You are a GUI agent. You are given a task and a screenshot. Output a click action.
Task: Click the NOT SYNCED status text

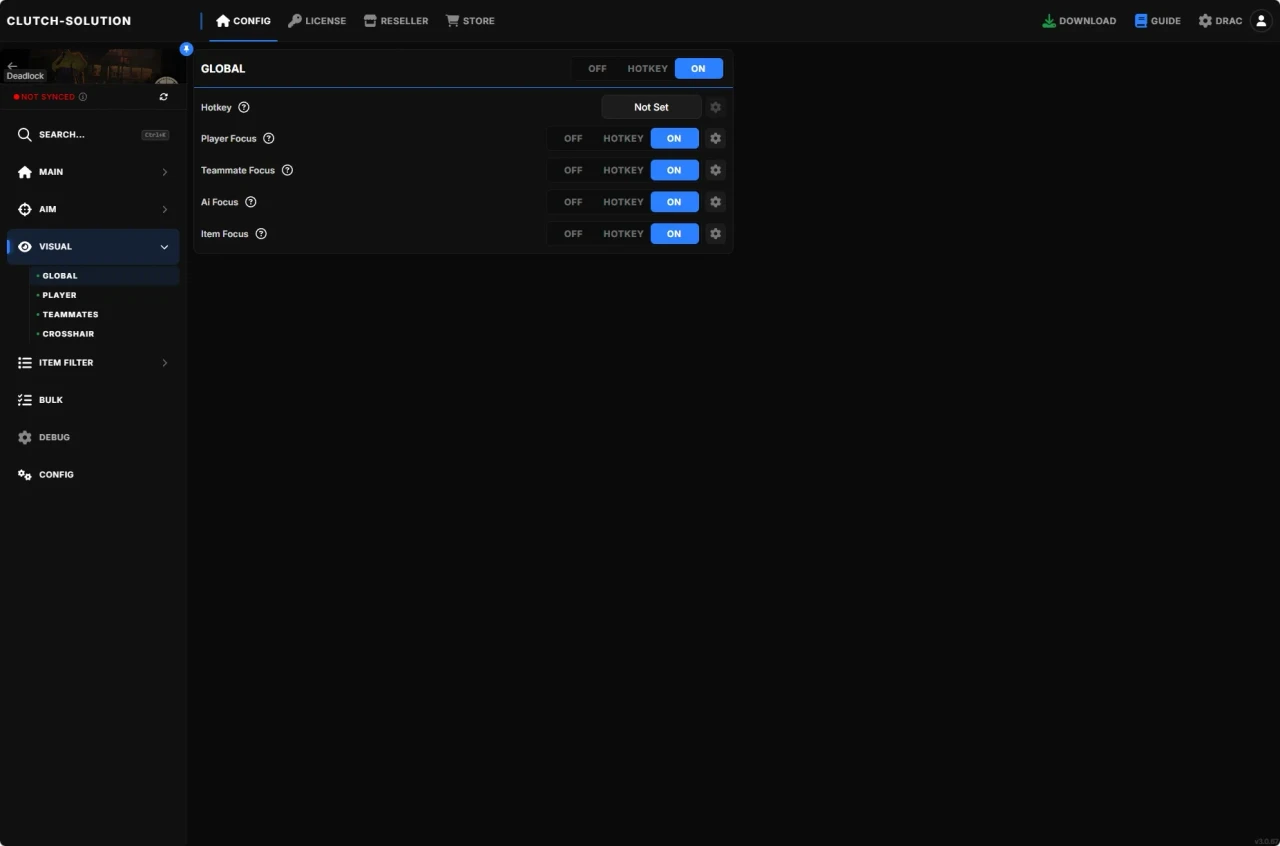[47, 97]
